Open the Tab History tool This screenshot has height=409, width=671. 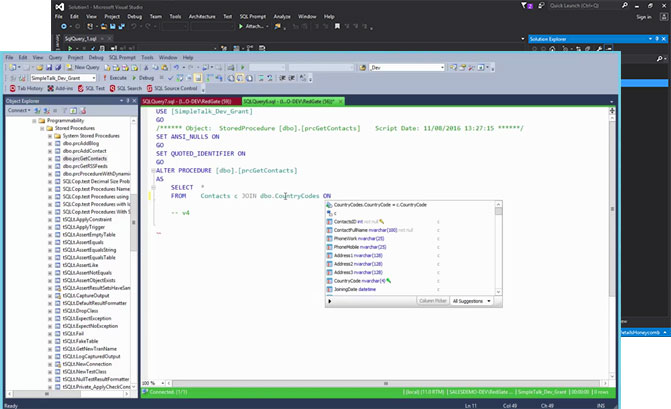pos(26,89)
